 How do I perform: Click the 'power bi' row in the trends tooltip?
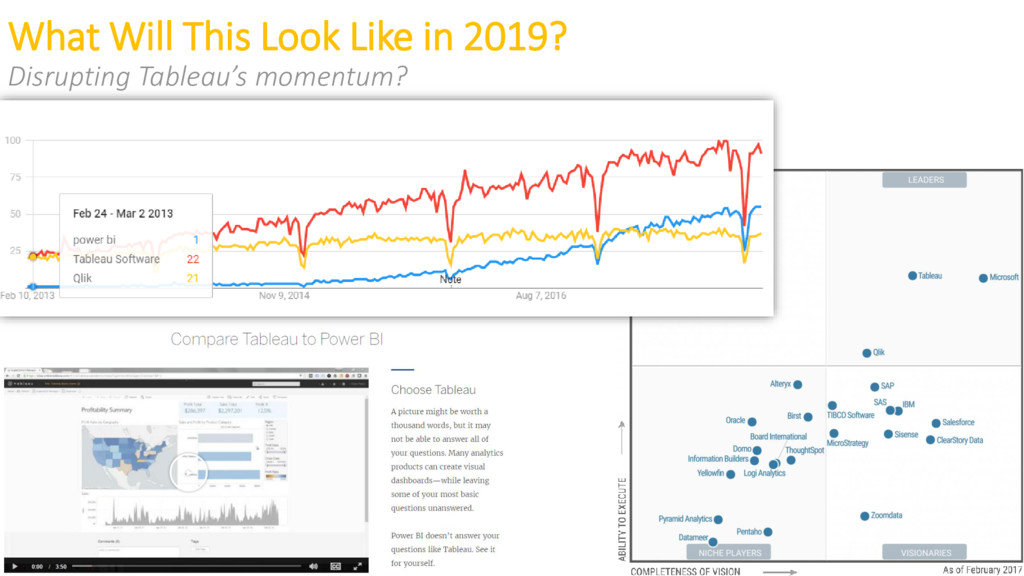coord(135,240)
